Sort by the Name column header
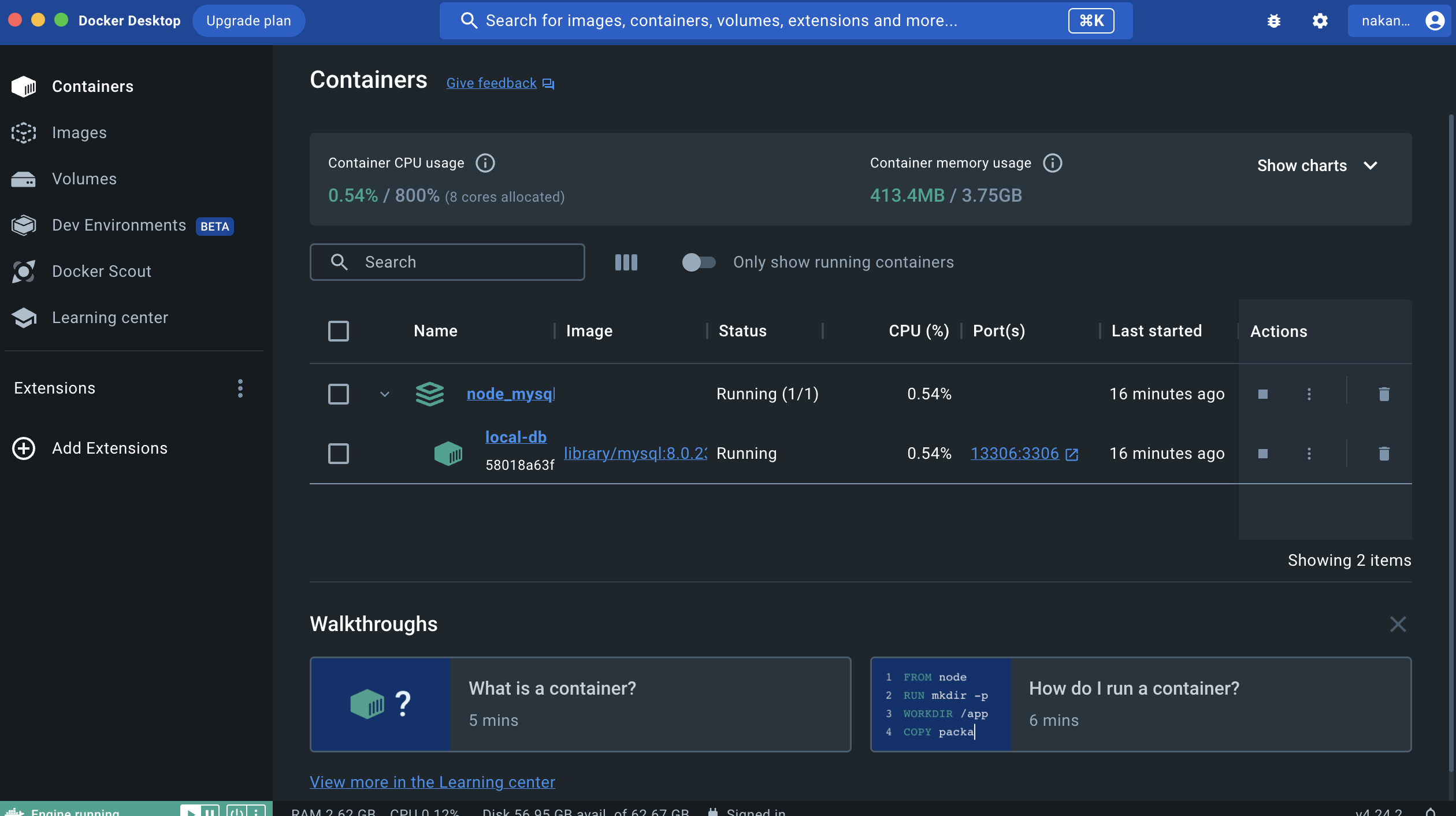Viewport: 1456px width, 816px height. 436,331
